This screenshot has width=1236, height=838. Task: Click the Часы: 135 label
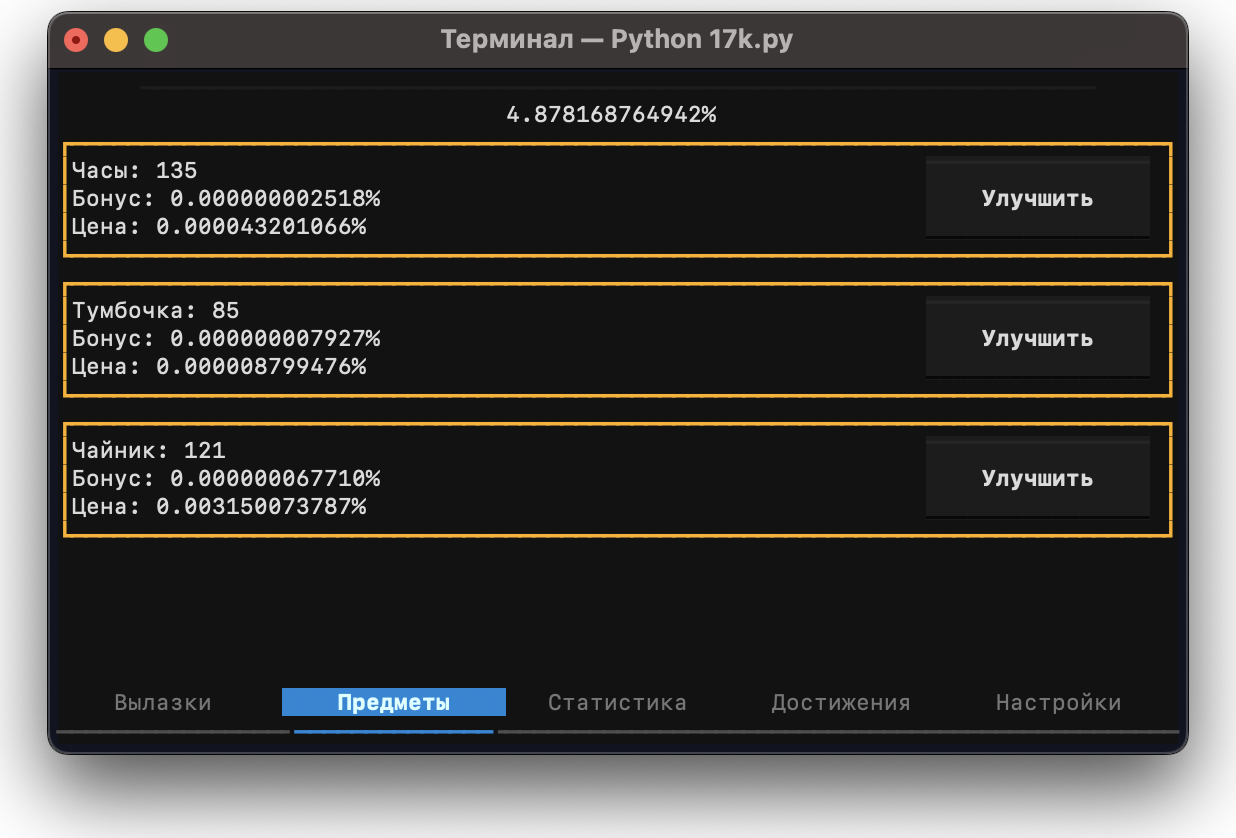(x=135, y=171)
